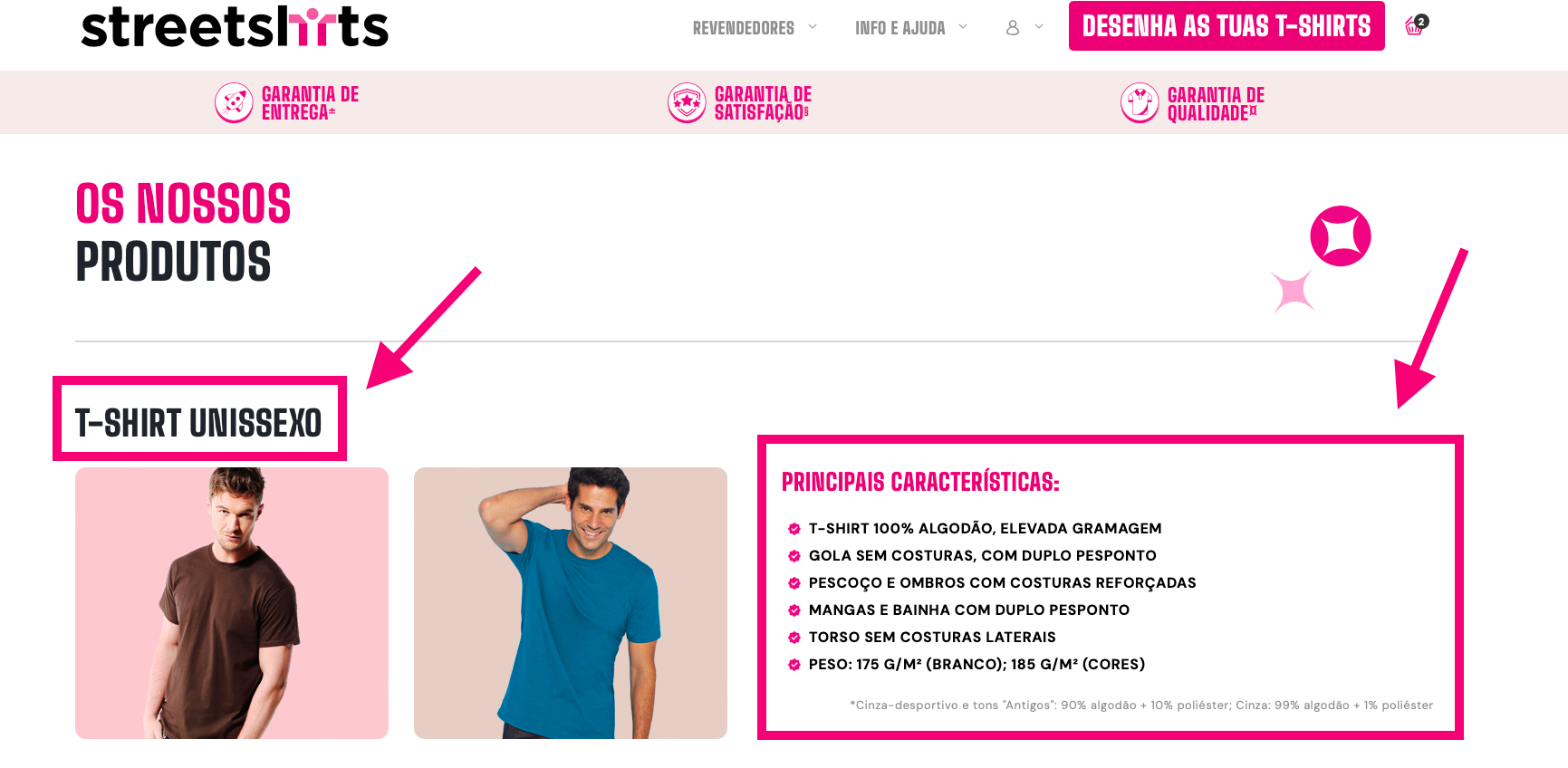Click the delivery guarantee rocket icon

[x=234, y=102]
